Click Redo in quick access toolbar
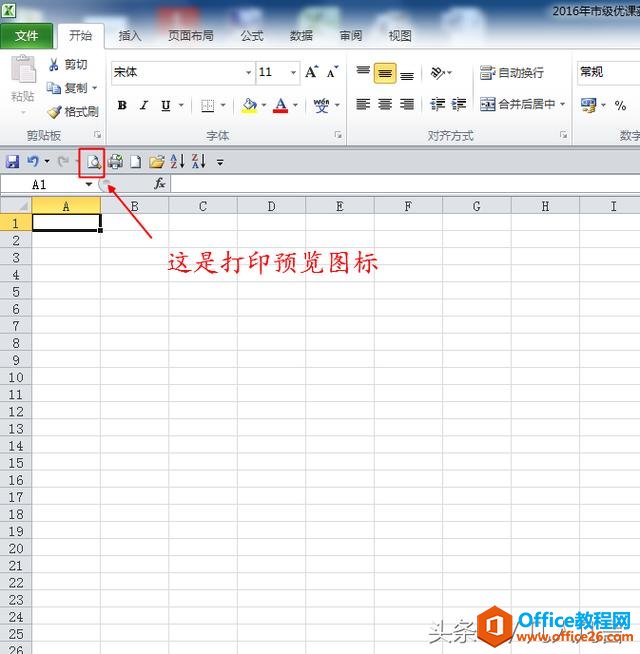This screenshot has width=640, height=654. 63,161
